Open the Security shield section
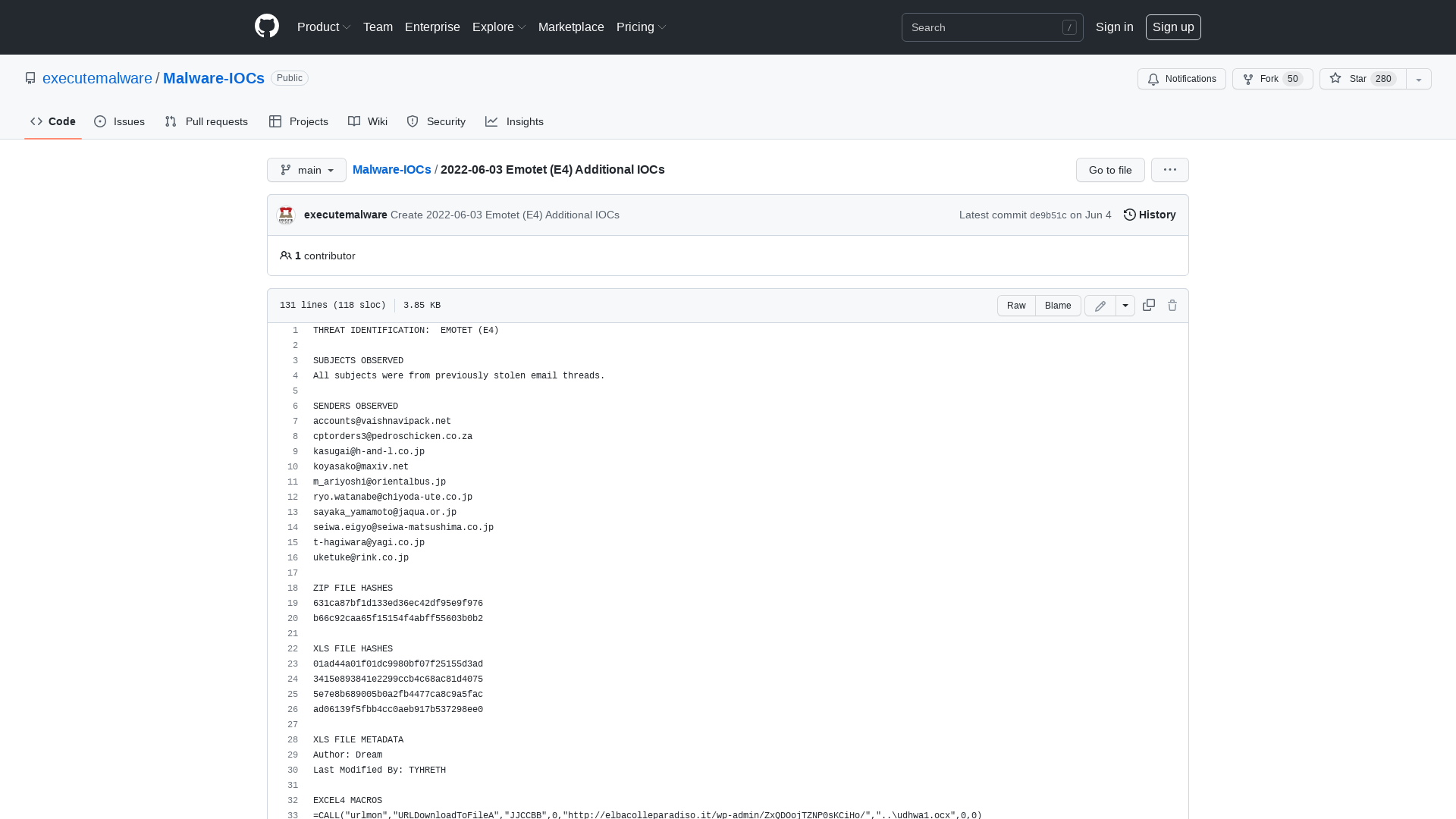Viewport: 1456px width, 819px height. pos(435,121)
